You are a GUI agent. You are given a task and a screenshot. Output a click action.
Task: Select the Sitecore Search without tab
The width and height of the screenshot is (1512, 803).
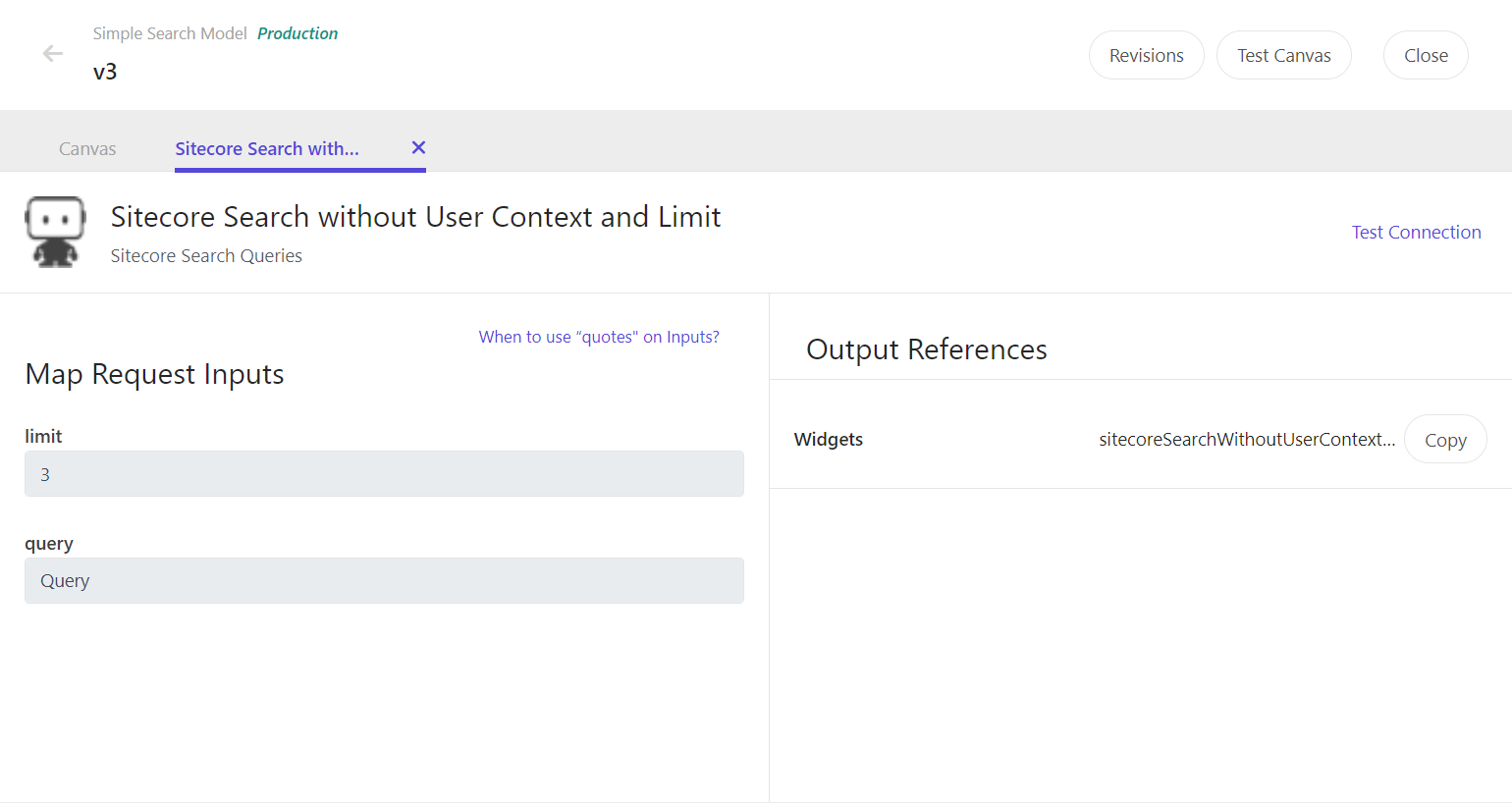tap(266, 148)
